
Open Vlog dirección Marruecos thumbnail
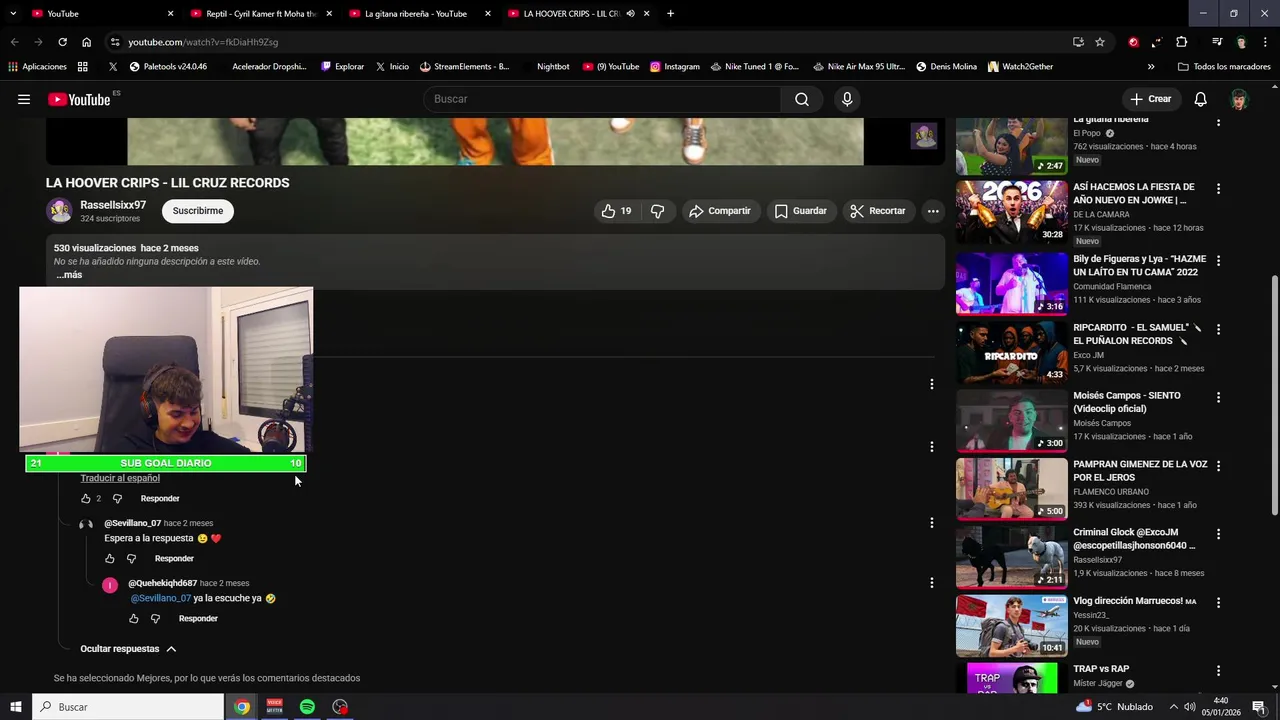[x=1011, y=626]
